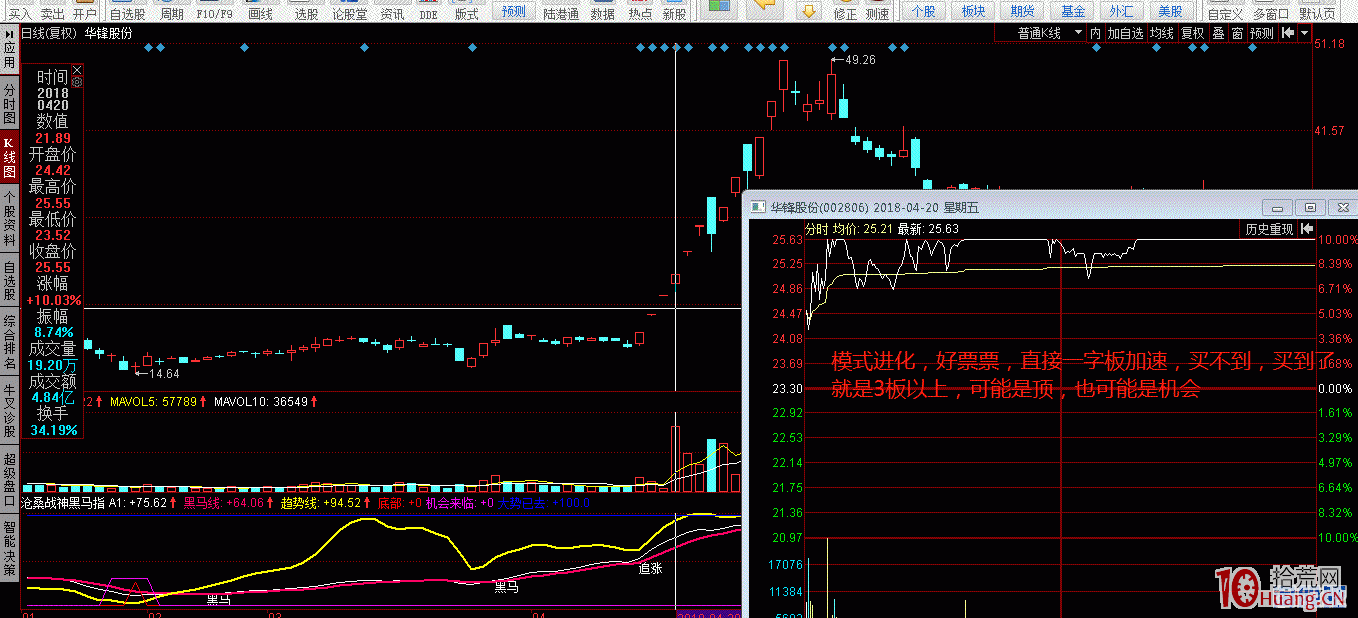Toggle the chart bar 预测 forecast button
Viewport: 1358px width, 618px height.
coord(1262,33)
